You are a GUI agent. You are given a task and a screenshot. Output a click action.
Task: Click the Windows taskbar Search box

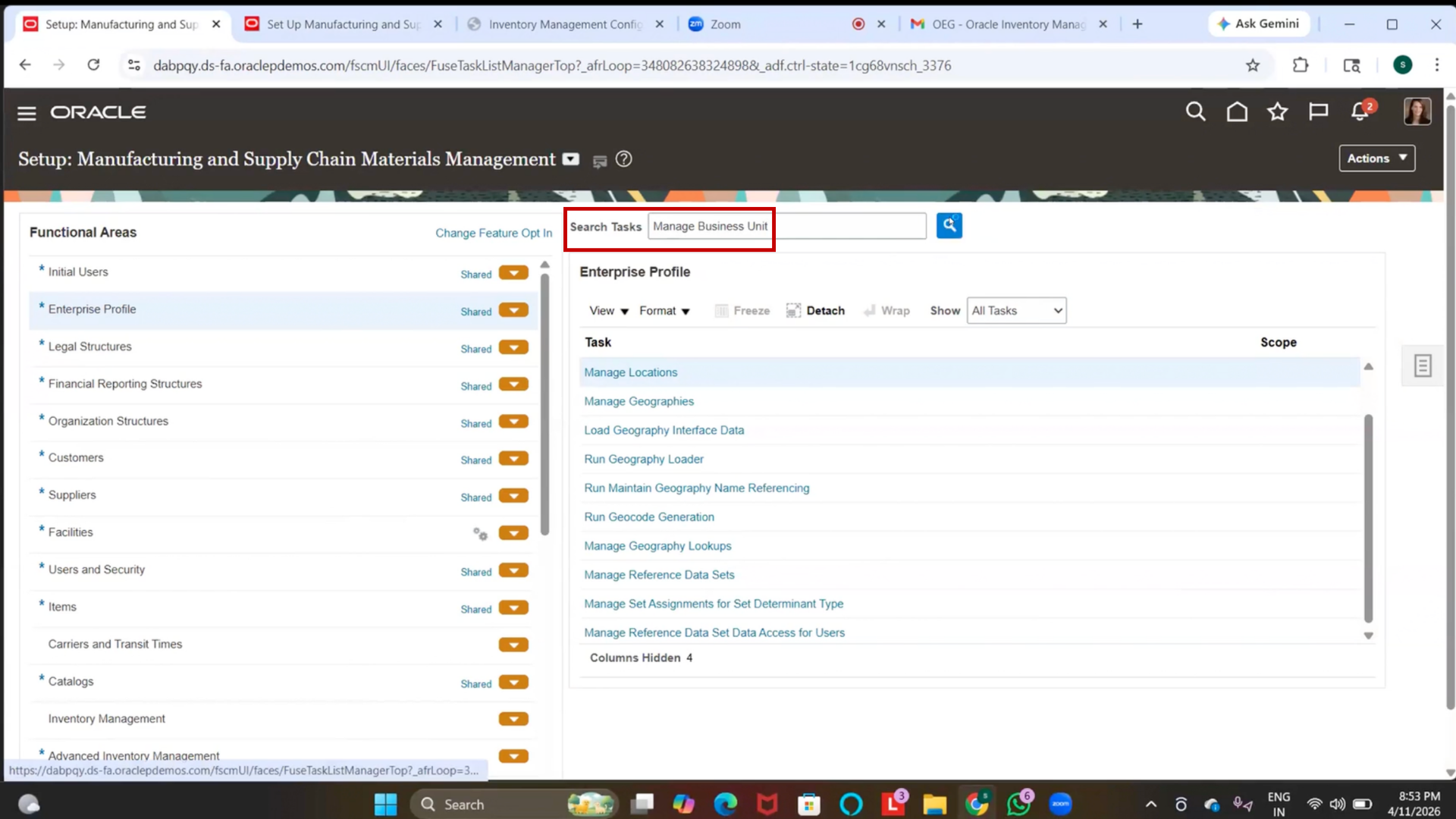(x=514, y=804)
